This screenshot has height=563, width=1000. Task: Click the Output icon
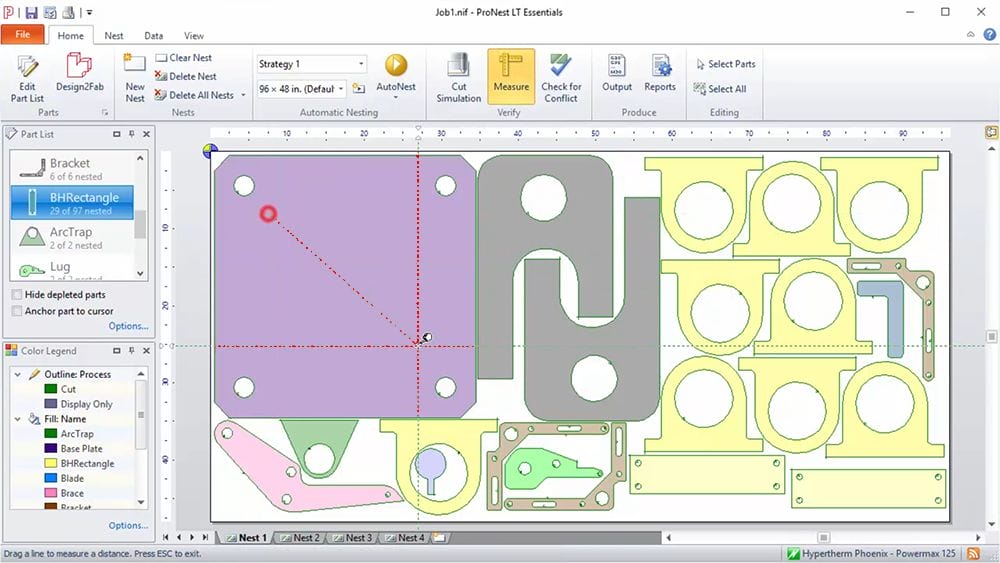(617, 75)
